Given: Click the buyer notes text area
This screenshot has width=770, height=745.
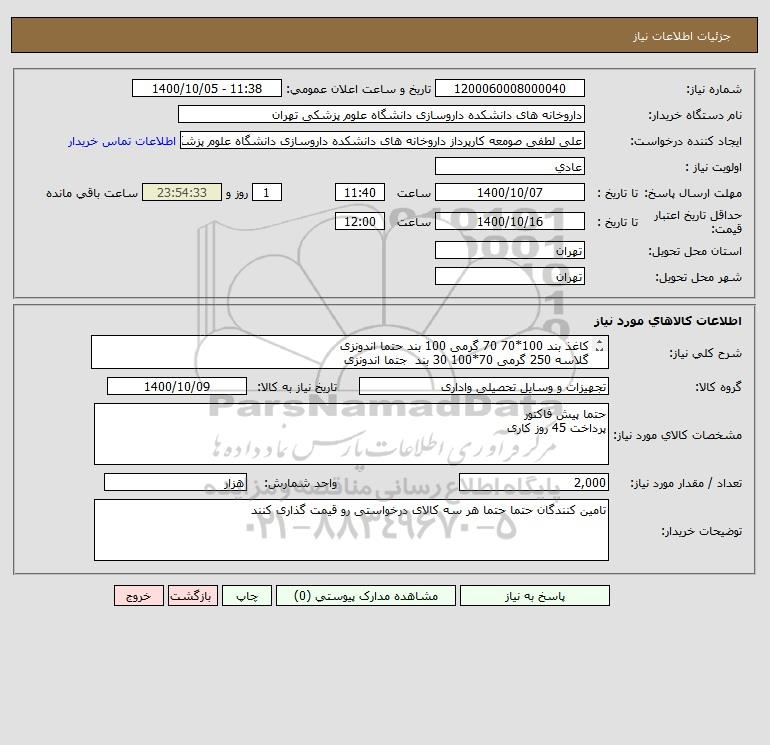Looking at the screenshot, I should point(351,530).
